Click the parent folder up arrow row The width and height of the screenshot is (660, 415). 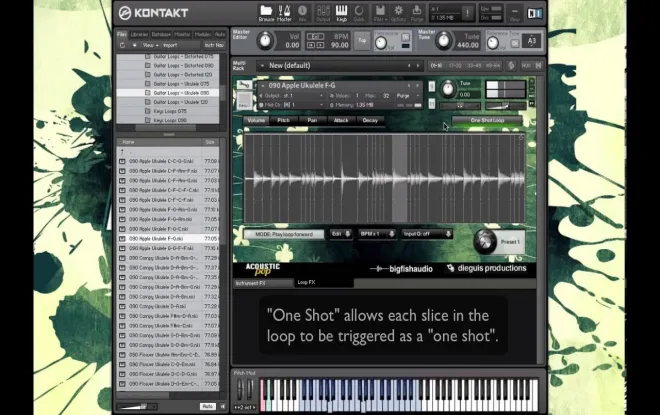pos(168,152)
